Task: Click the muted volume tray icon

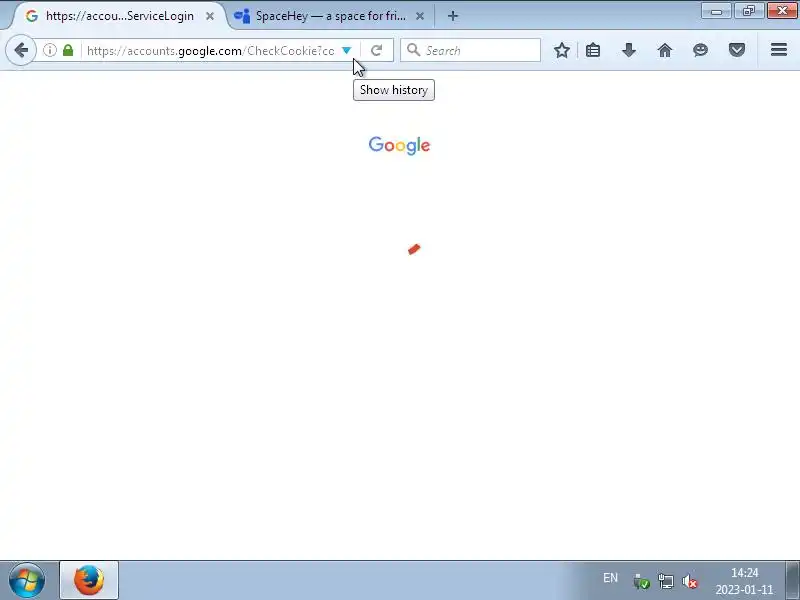Action: click(x=689, y=581)
